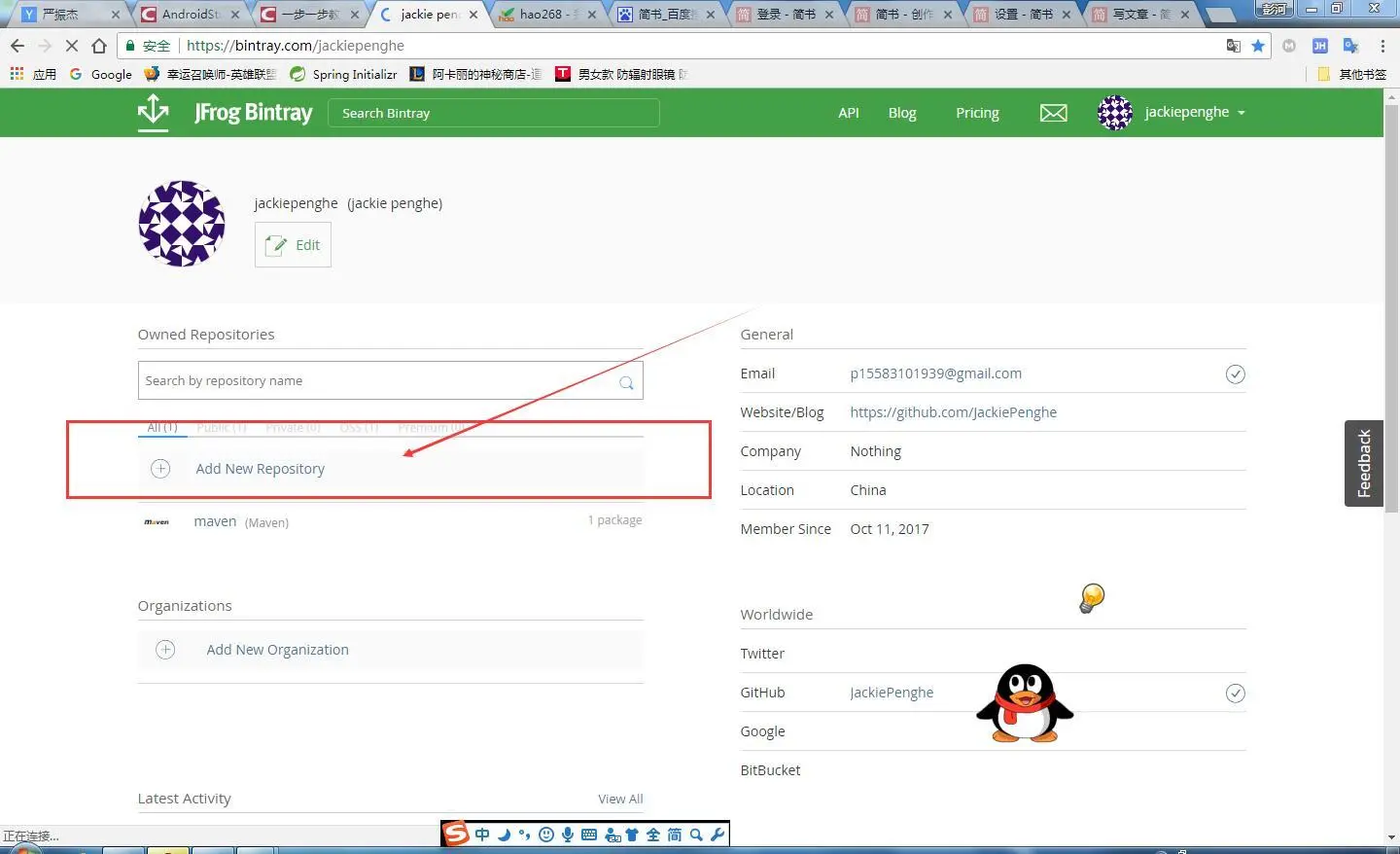Screen dimensions: 1400x854
Task: Toggle the half-moon width icon in Sogou bar
Action: coord(504,835)
